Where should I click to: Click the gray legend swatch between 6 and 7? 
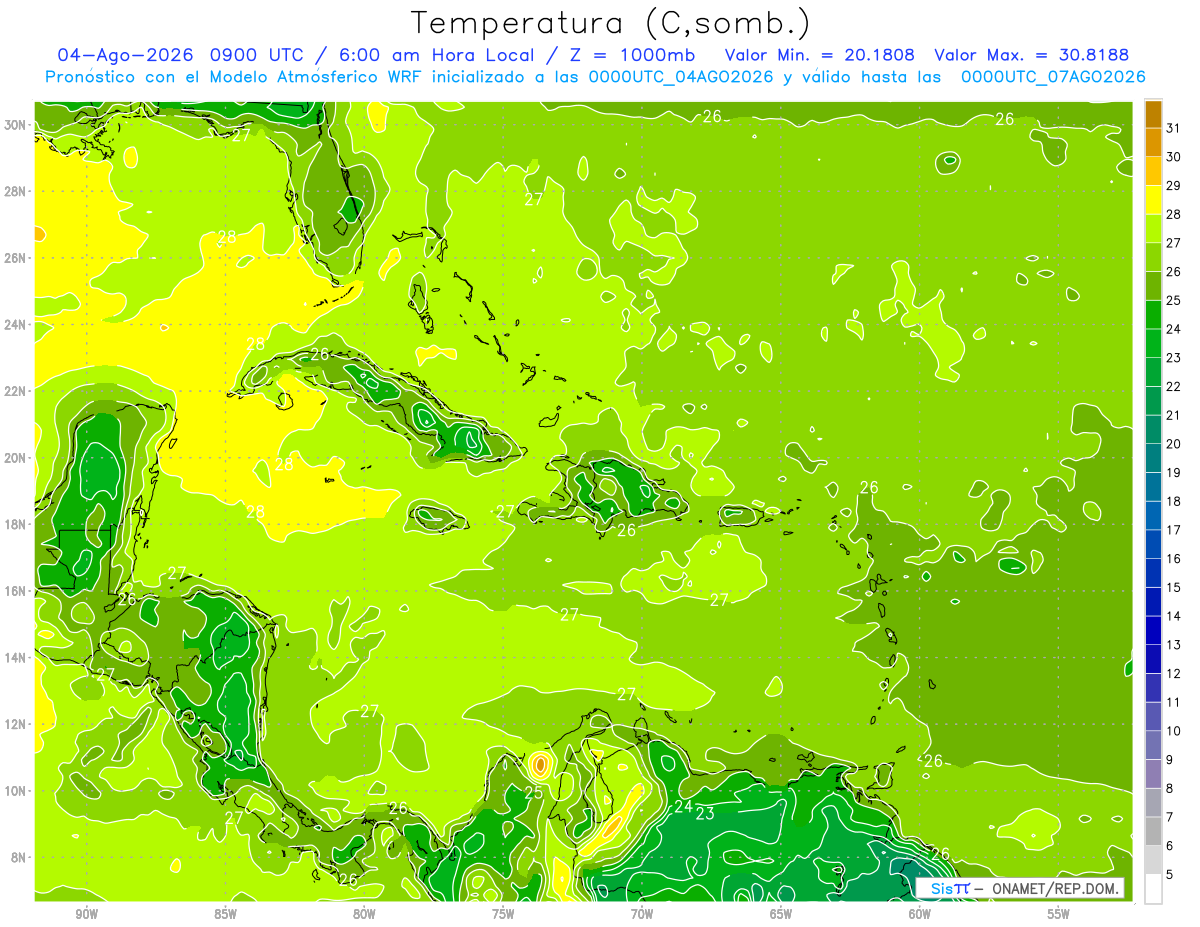[1153, 831]
